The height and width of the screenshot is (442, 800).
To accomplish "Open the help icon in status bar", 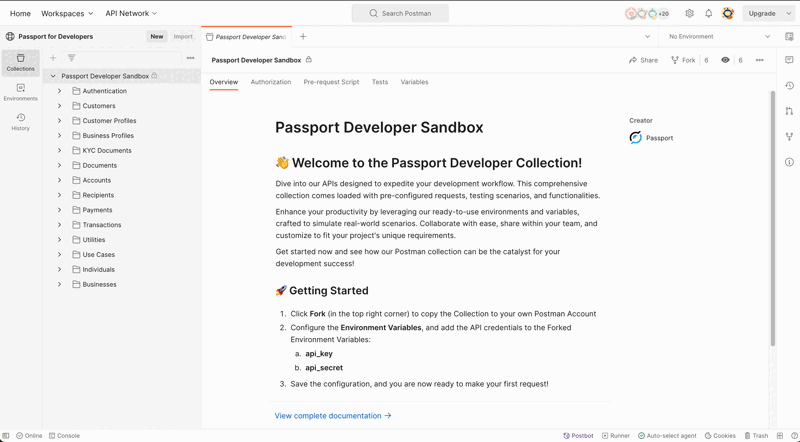I will (793, 436).
